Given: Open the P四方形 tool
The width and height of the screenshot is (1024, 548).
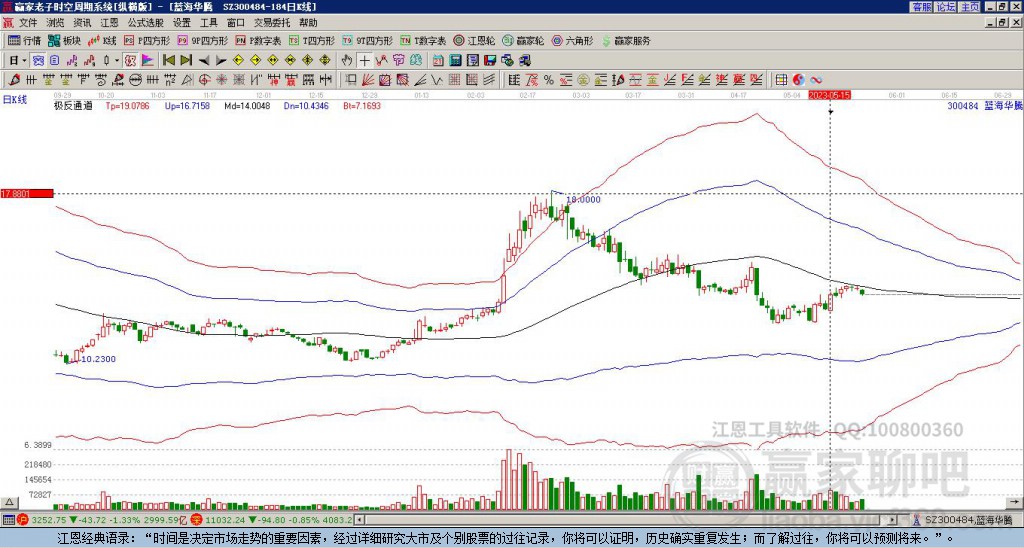Looking at the screenshot, I should tap(147, 40).
